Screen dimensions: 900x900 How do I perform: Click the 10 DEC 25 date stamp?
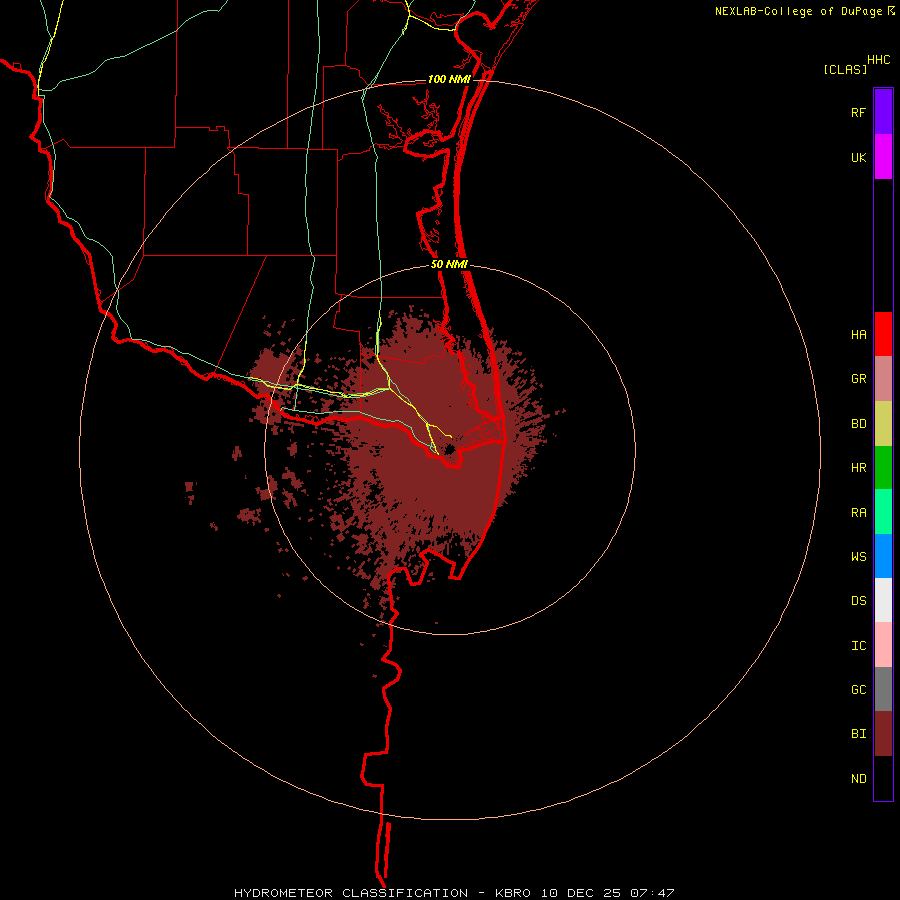point(583,893)
